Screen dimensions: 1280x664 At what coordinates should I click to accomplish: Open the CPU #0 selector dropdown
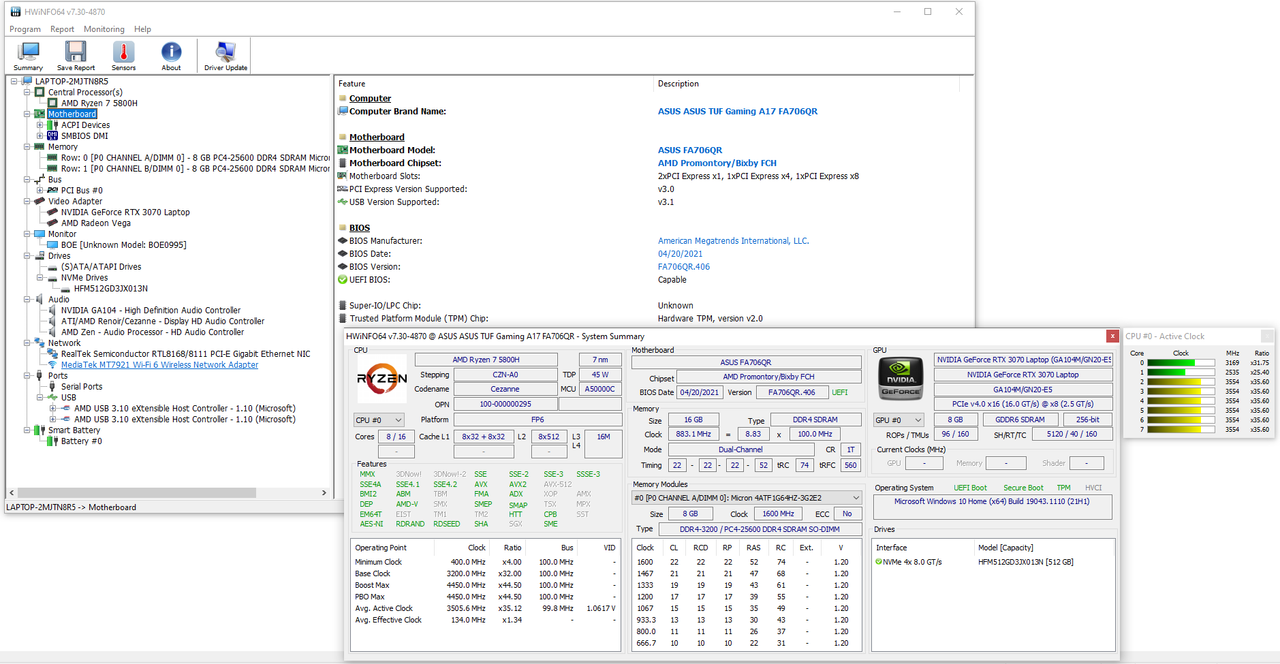pos(380,420)
